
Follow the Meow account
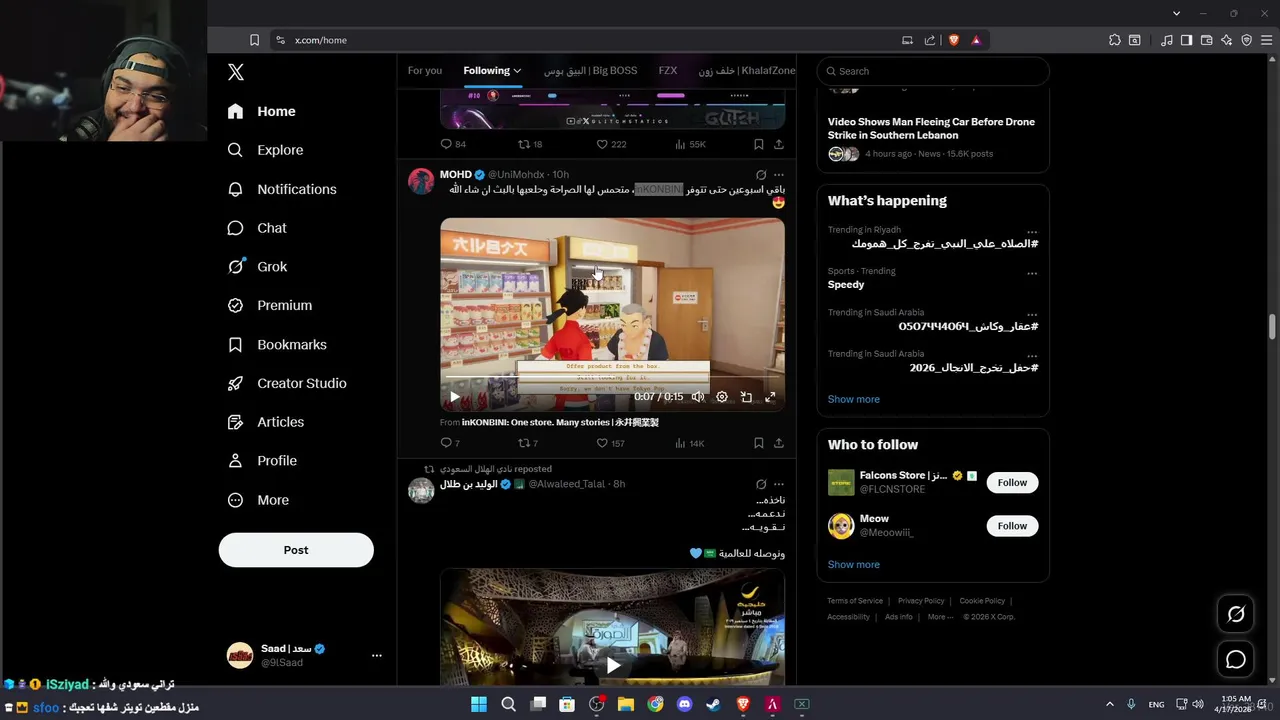1012,526
